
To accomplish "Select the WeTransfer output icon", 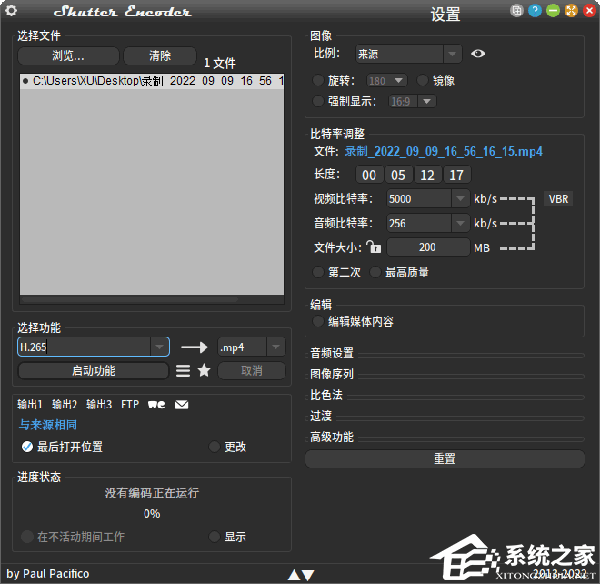I will (157, 404).
